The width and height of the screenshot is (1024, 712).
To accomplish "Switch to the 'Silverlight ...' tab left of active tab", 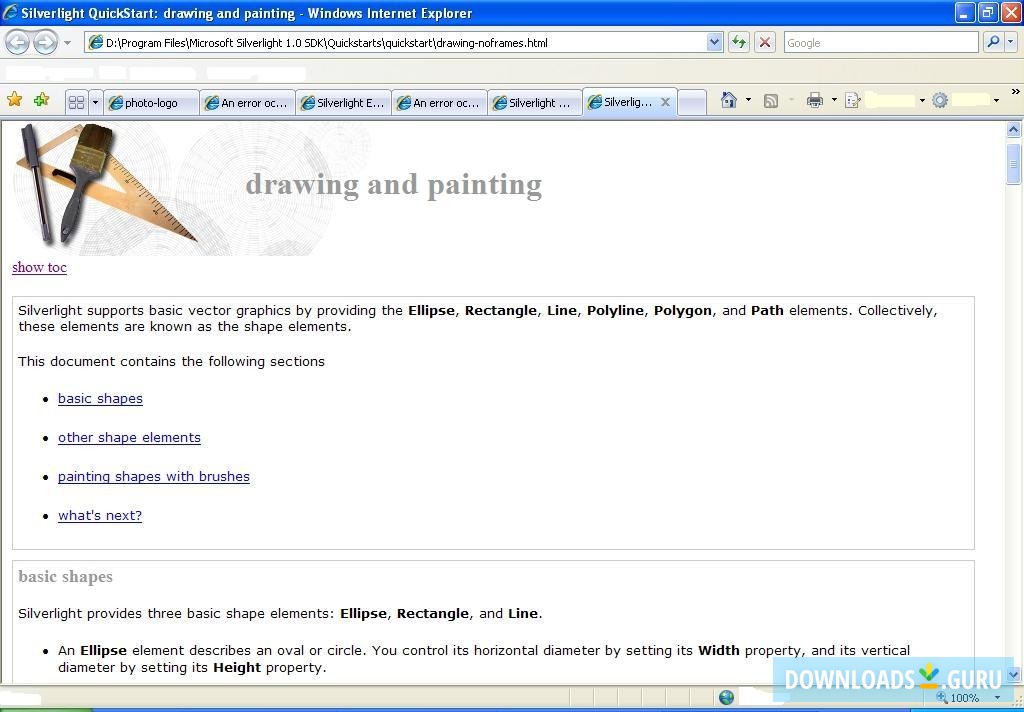I will (x=534, y=103).
